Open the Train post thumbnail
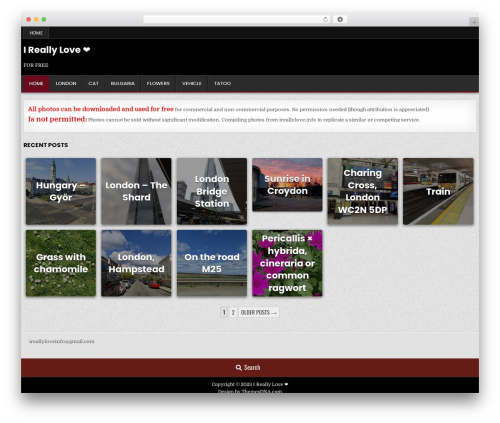The width and height of the screenshot is (500, 423). (438, 191)
